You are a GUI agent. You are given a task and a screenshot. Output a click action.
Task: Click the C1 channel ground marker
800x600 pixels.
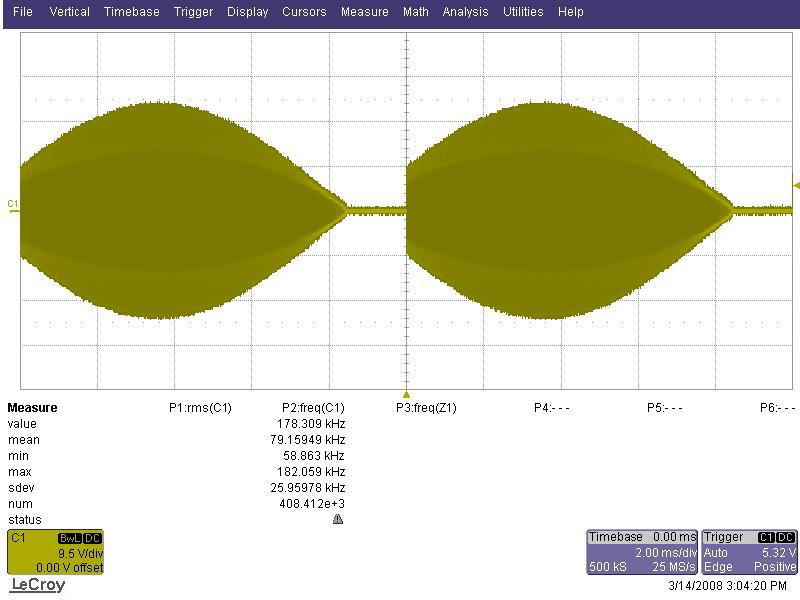pyautogui.click(x=13, y=205)
